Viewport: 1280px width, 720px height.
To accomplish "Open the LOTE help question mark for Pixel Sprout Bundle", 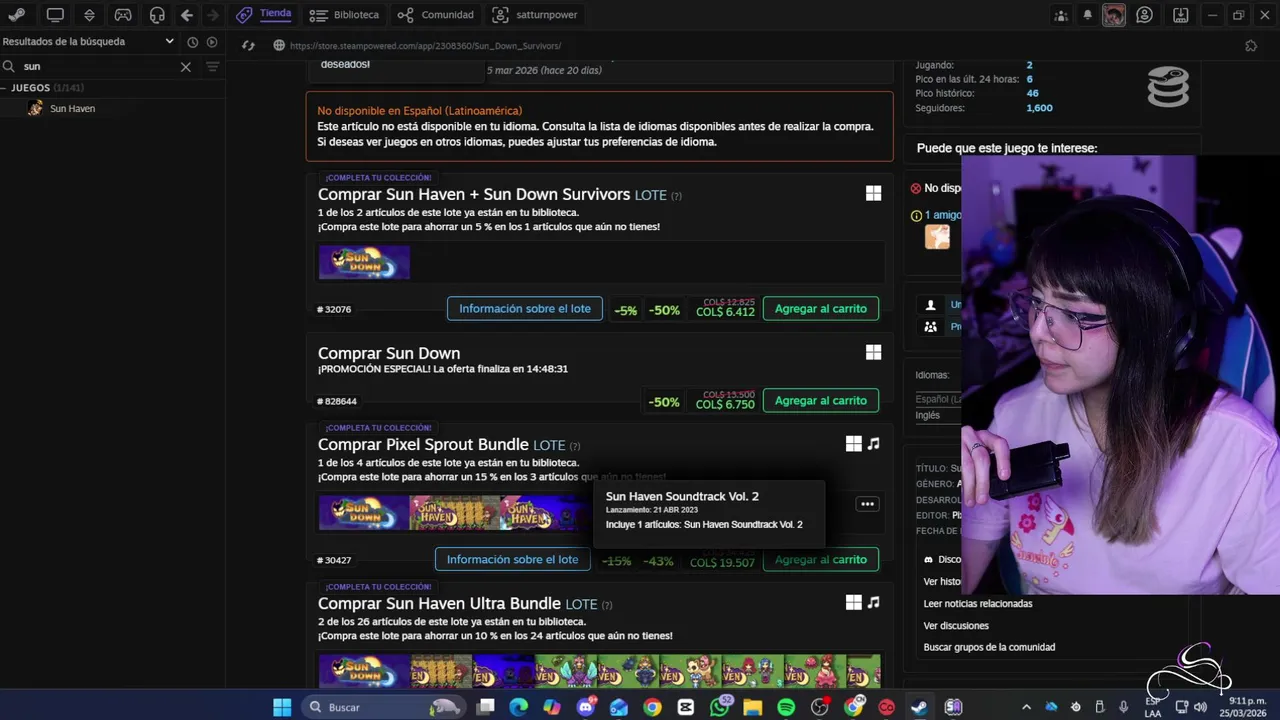I will pos(575,446).
